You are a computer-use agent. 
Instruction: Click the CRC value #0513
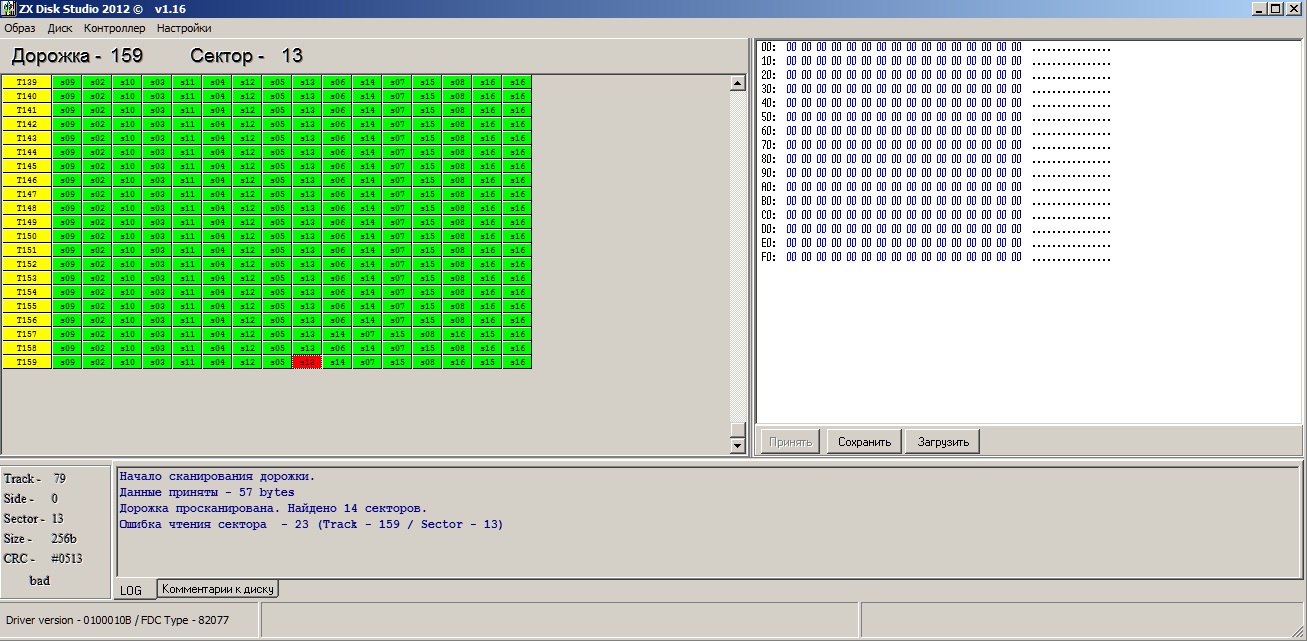click(67, 559)
